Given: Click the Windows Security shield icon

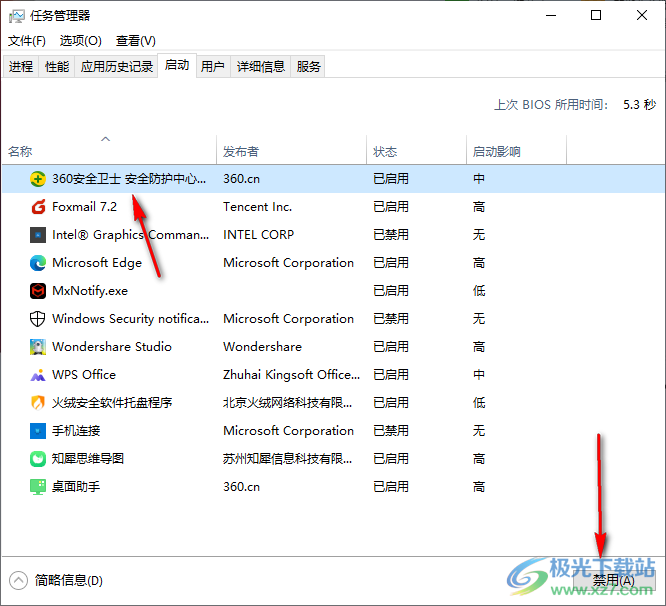Looking at the screenshot, I should [x=38, y=319].
